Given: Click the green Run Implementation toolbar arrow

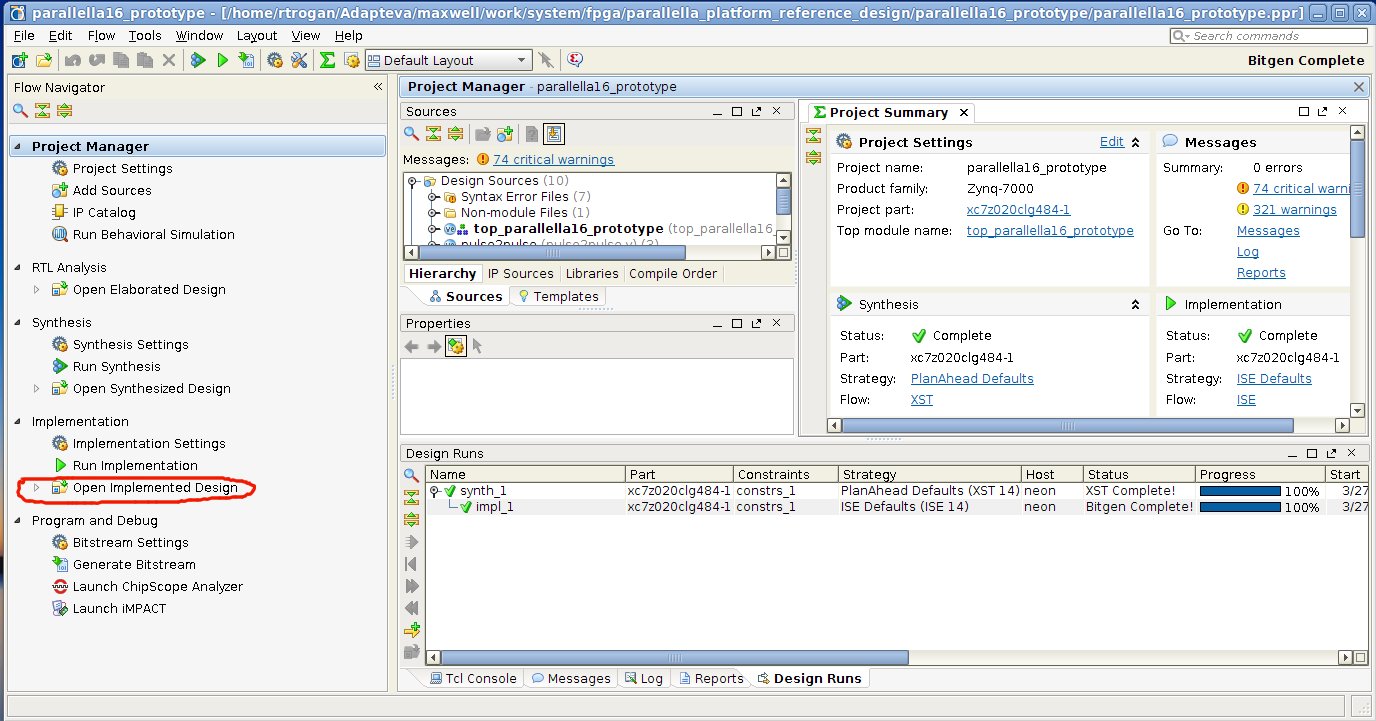Looking at the screenshot, I should coord(222,60).
